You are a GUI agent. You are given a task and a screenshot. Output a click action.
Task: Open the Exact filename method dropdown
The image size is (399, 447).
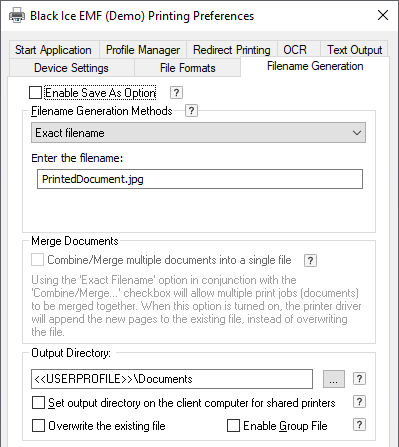[198, 133]
